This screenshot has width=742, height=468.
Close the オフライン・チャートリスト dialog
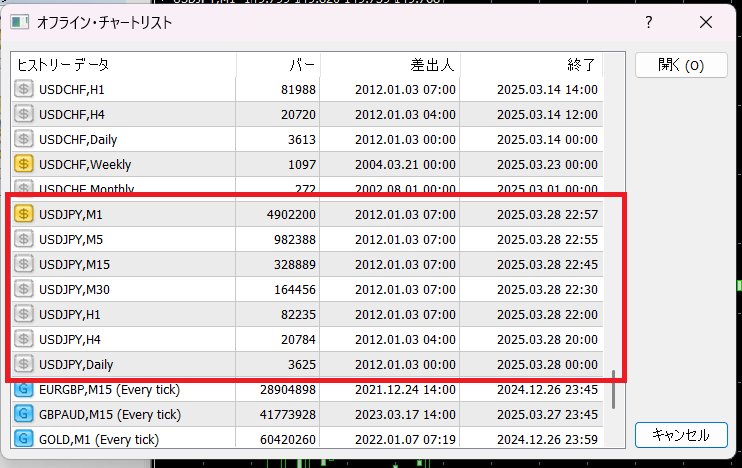click(x=706, y=22)
